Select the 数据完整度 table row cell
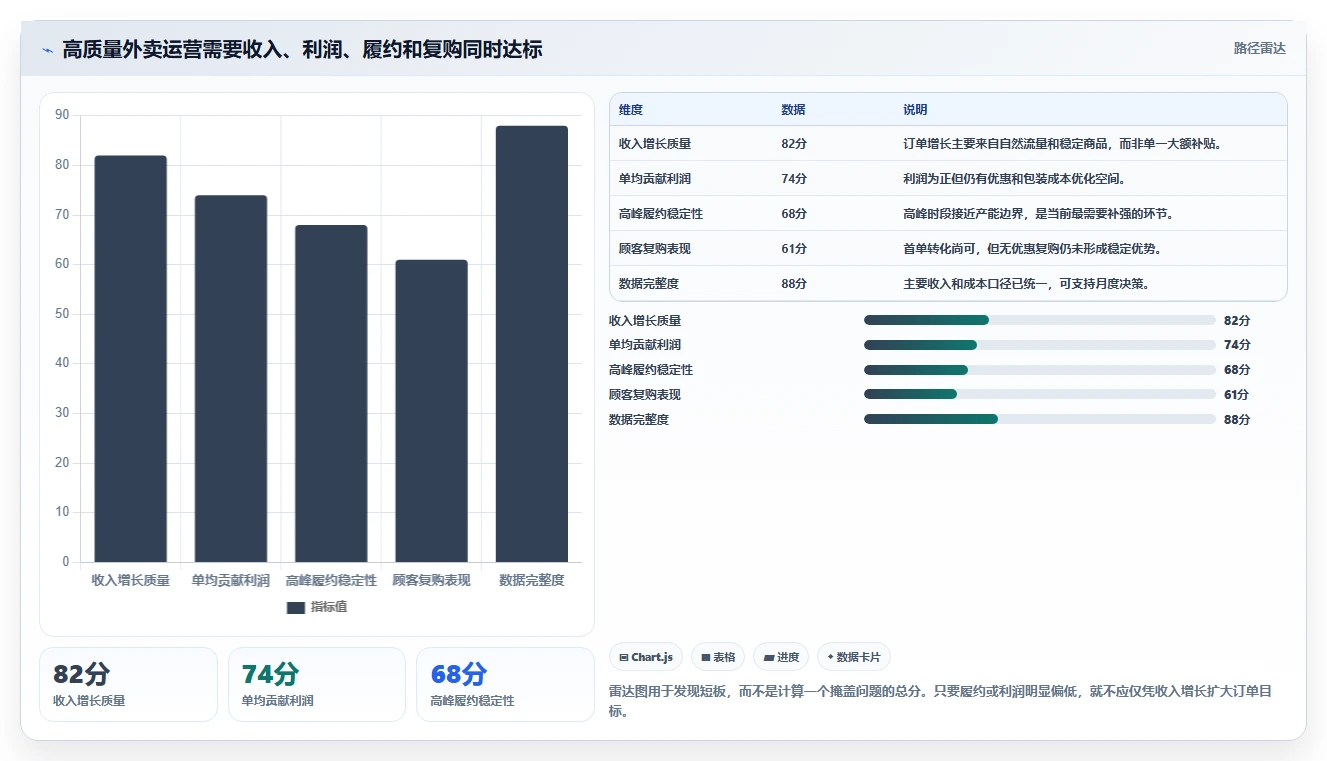Image resolution: width=1327 pixels, height=761 pixels. [649, 284]
